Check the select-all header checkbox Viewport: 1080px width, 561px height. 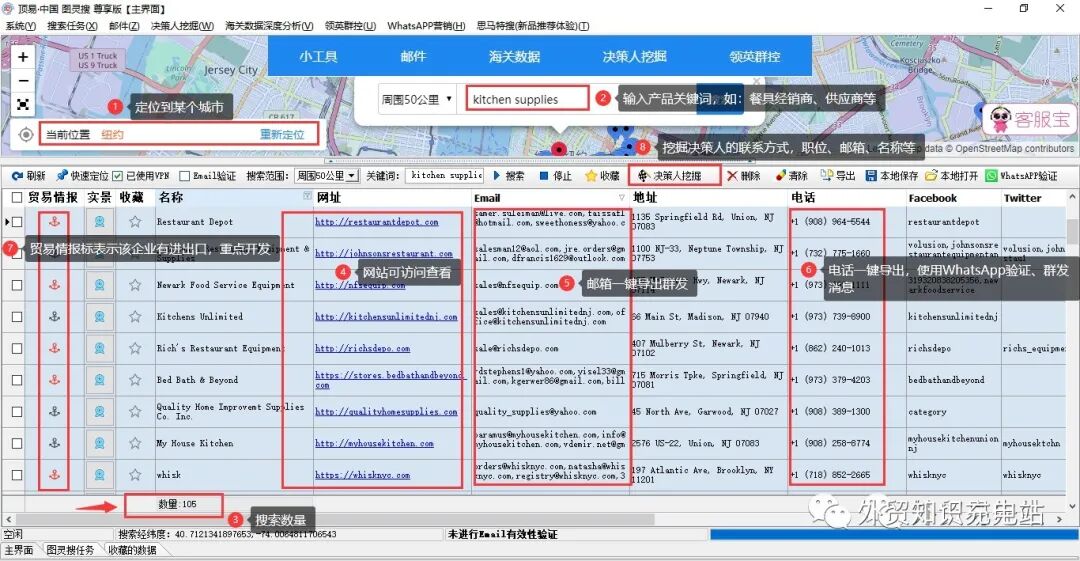[x=17, y=198]
